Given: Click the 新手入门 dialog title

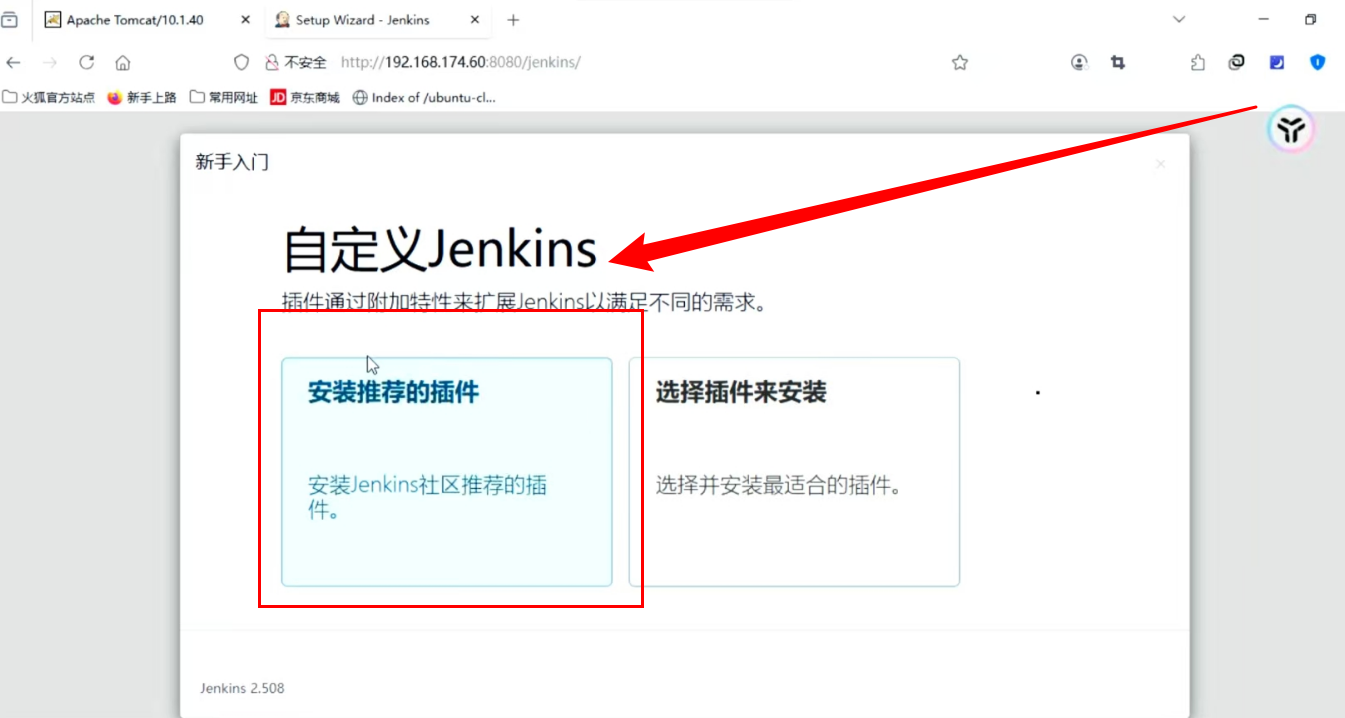Looking at the screenshot, I should coord(232,162).
